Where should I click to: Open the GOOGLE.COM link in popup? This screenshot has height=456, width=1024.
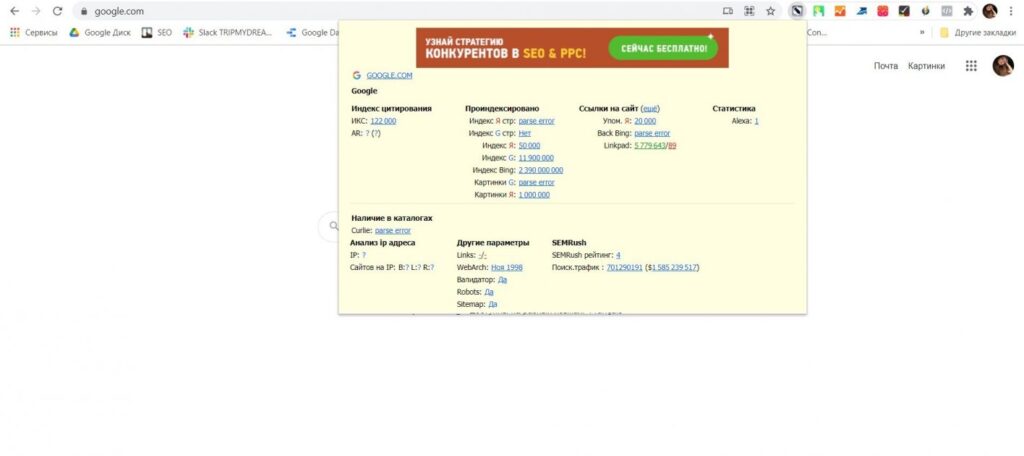coord(389,75)
